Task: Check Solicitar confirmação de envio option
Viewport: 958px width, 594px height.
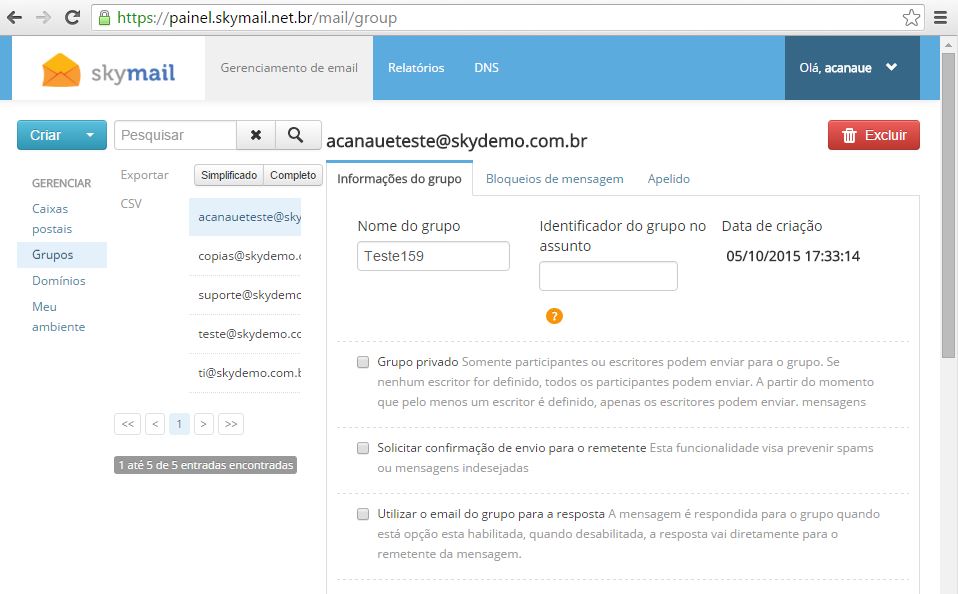Action: tap(363, 449)
